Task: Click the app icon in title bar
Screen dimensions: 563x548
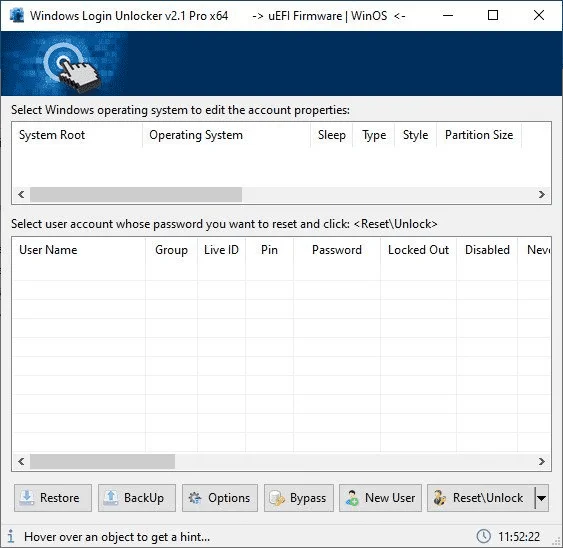Action: 17,15
